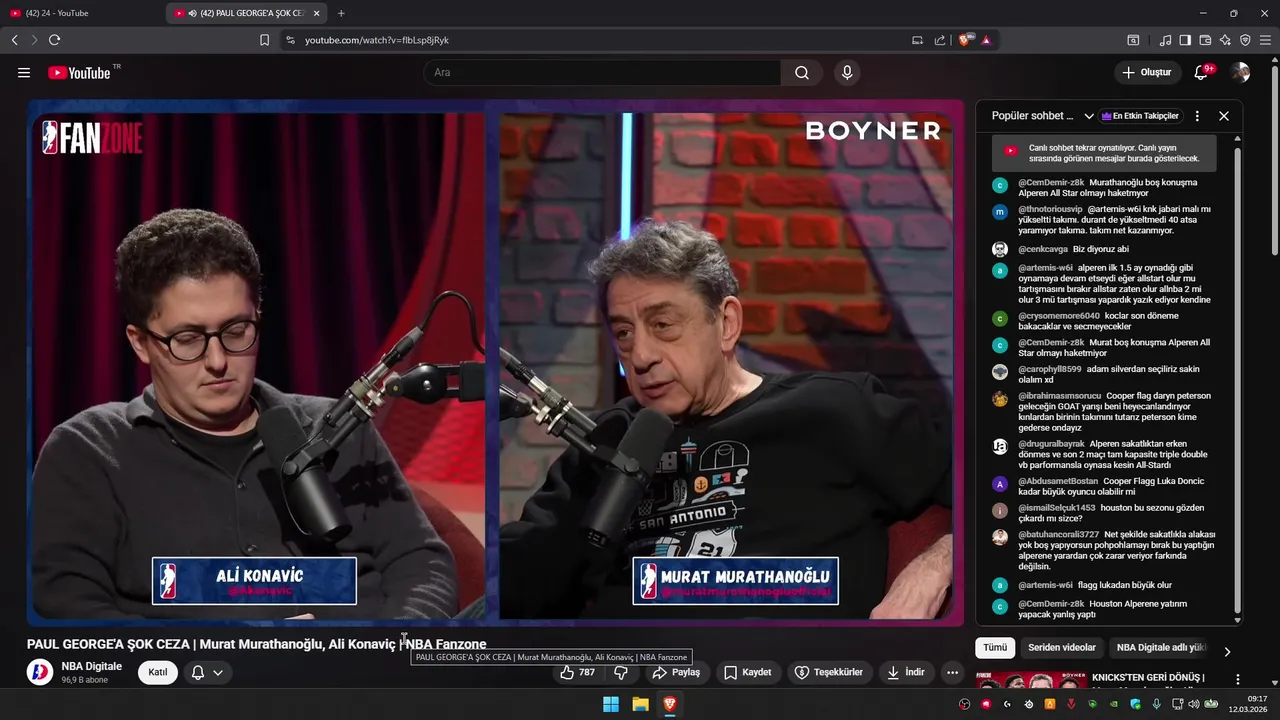Click the address bar URL youtube.com/watch

coord(377,40)
